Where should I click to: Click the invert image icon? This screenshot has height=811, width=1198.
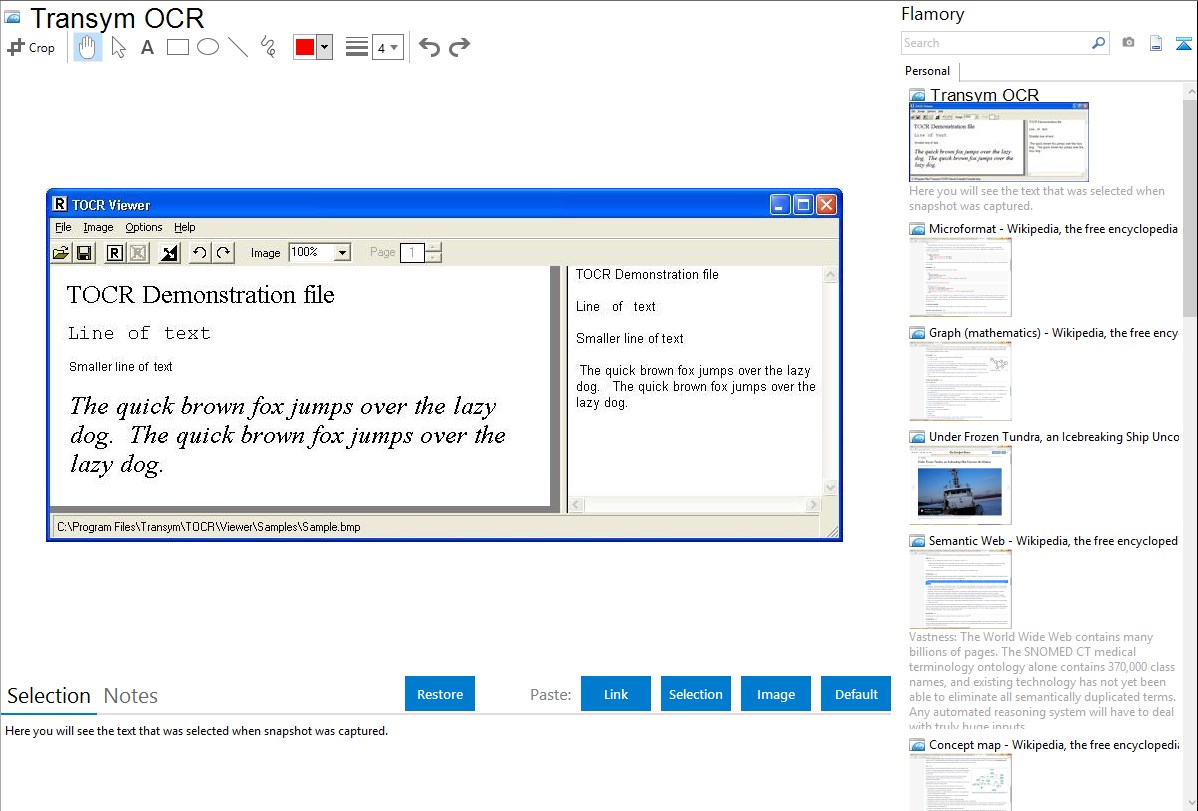[169, 253]
